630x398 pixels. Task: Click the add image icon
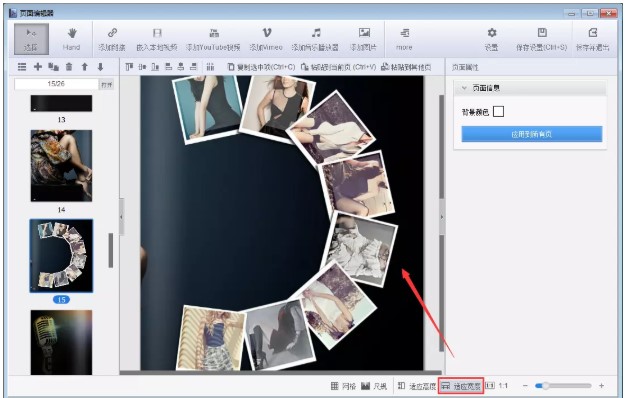364,33
